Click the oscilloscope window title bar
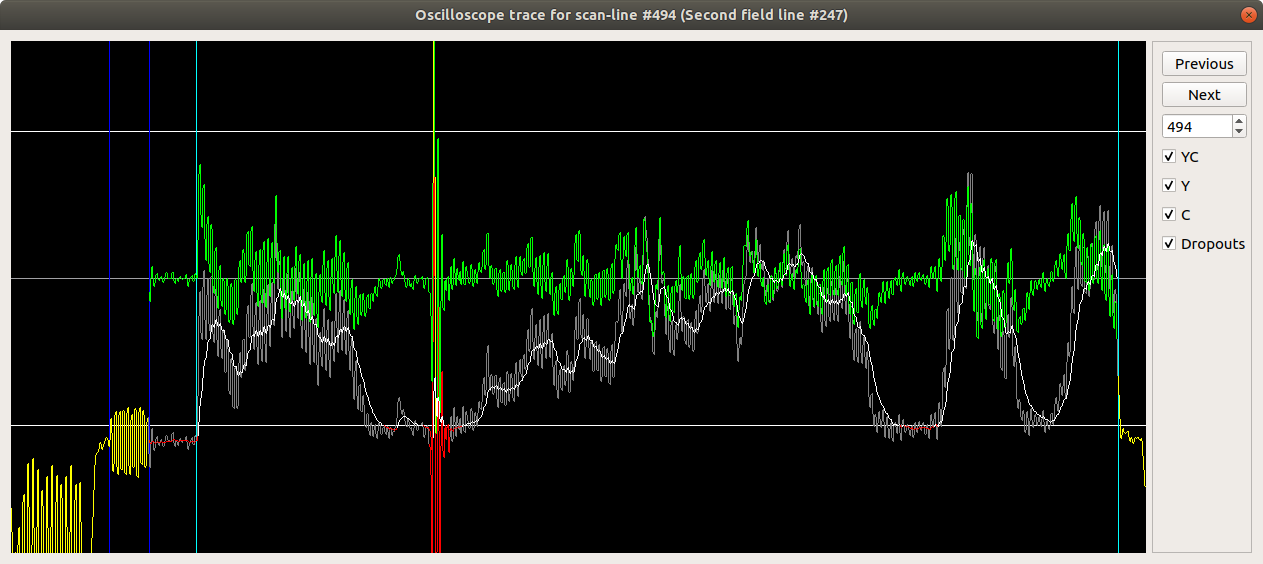1263x564 pixels. (x=632, y=14)
